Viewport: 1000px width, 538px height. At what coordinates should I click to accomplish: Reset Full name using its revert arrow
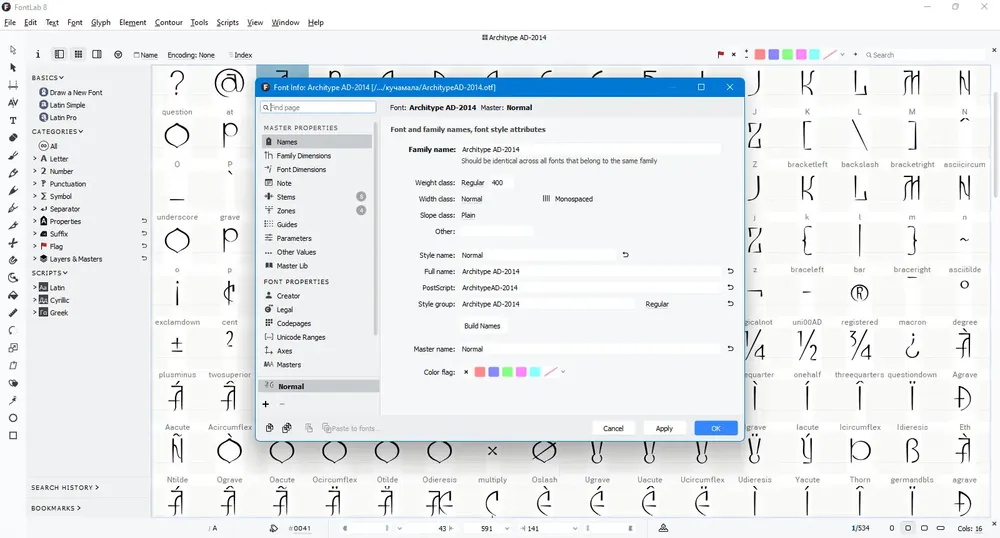[730, 272]
